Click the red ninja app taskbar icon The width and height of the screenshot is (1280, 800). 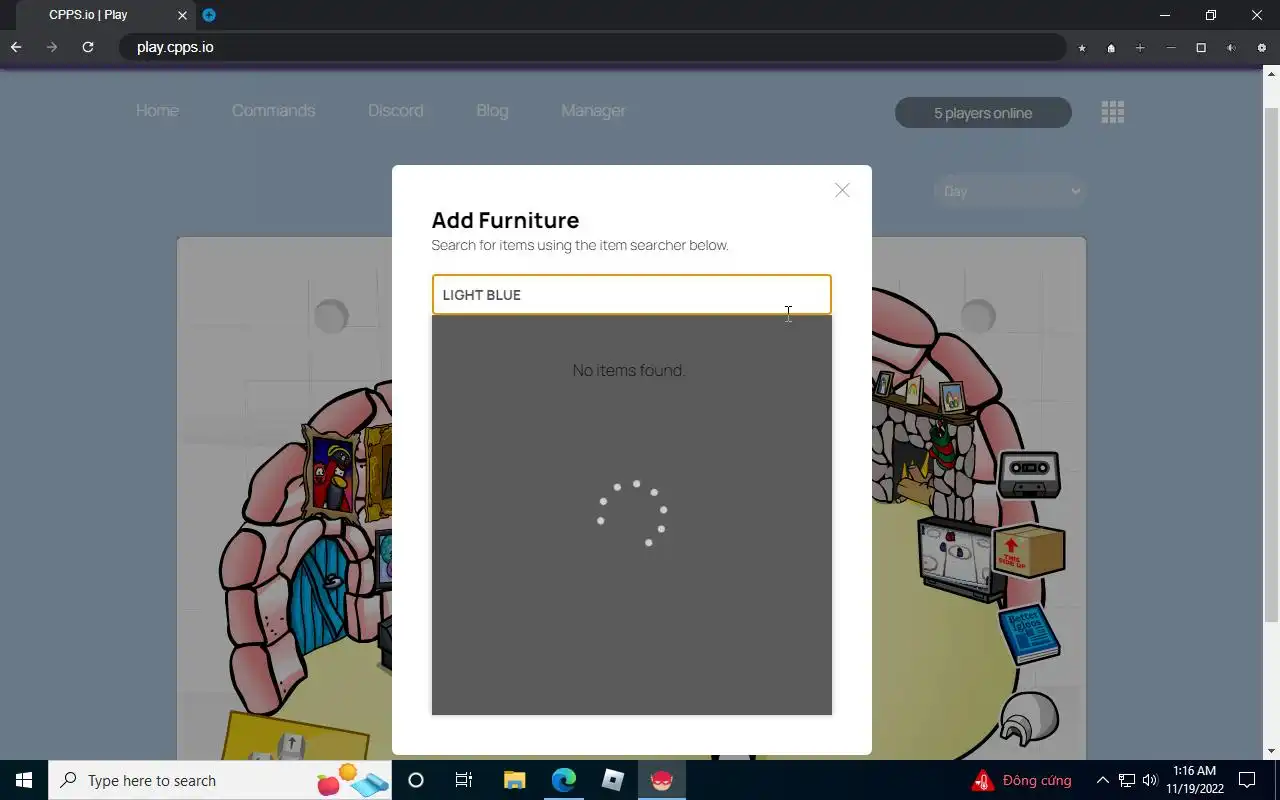[x=662, y=780]
